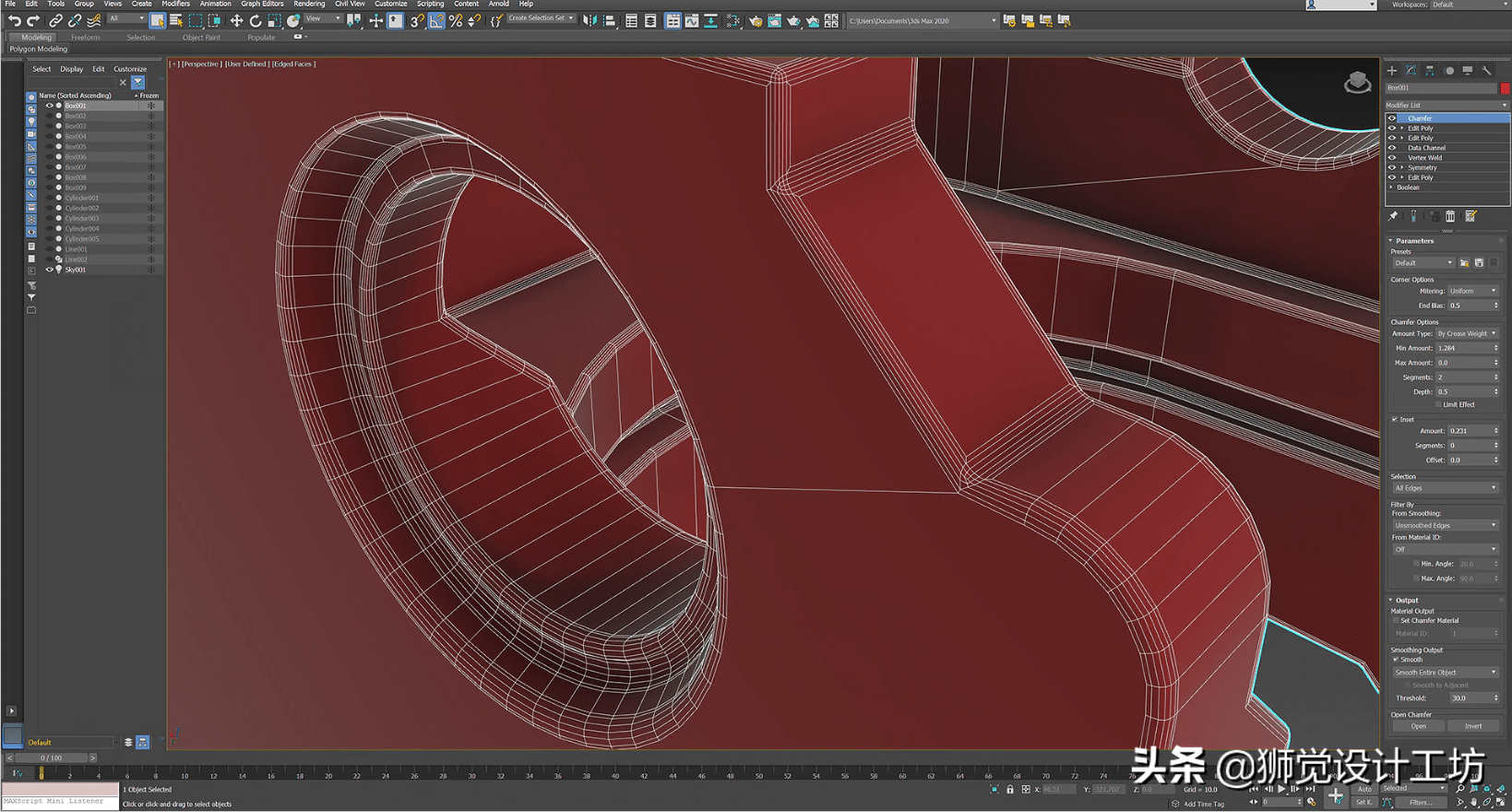Click the Pin Stack icon
The width and height of the screenshot is (1512, 812).
[1393, 216]
